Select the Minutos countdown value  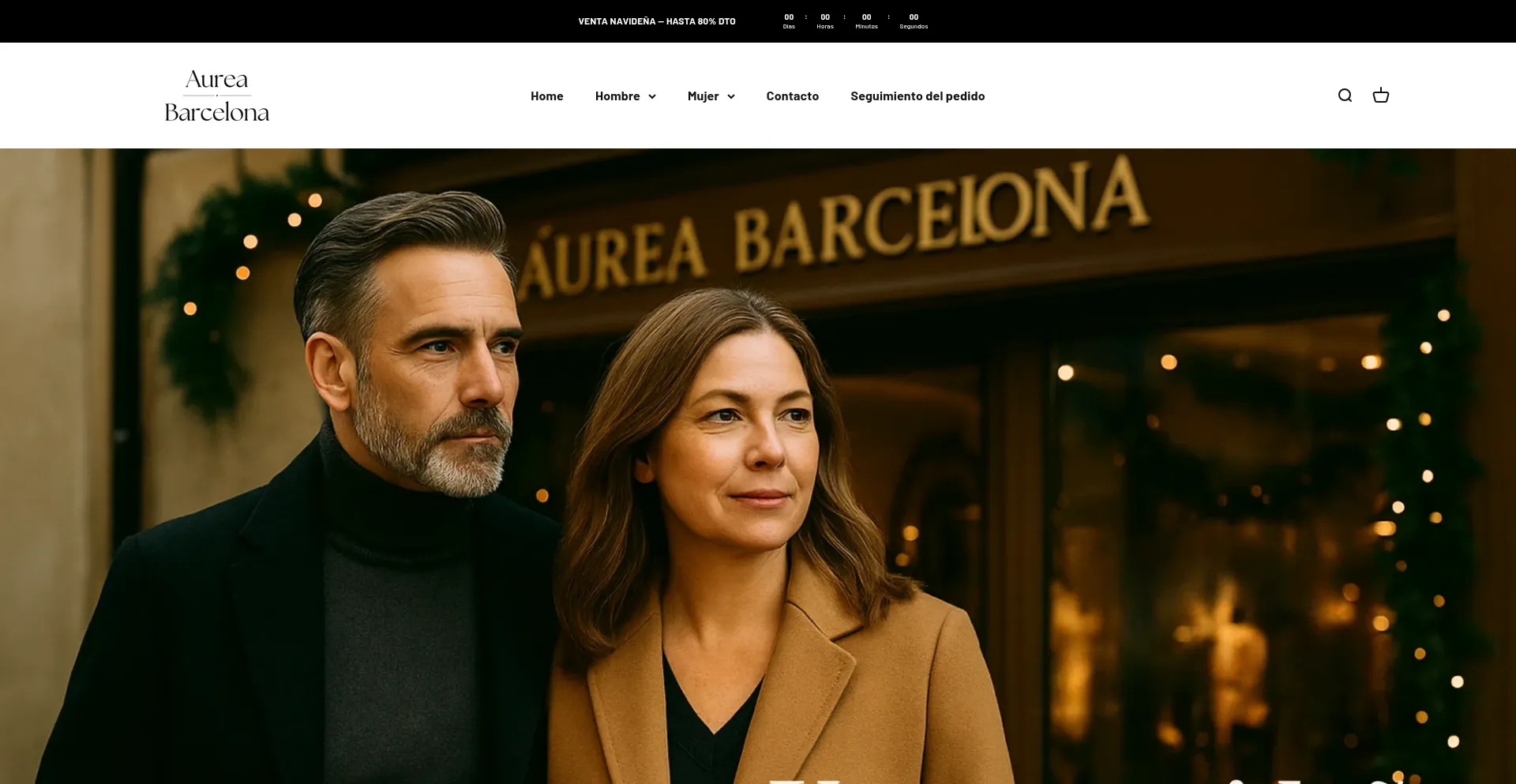click(x=866, y=17)
